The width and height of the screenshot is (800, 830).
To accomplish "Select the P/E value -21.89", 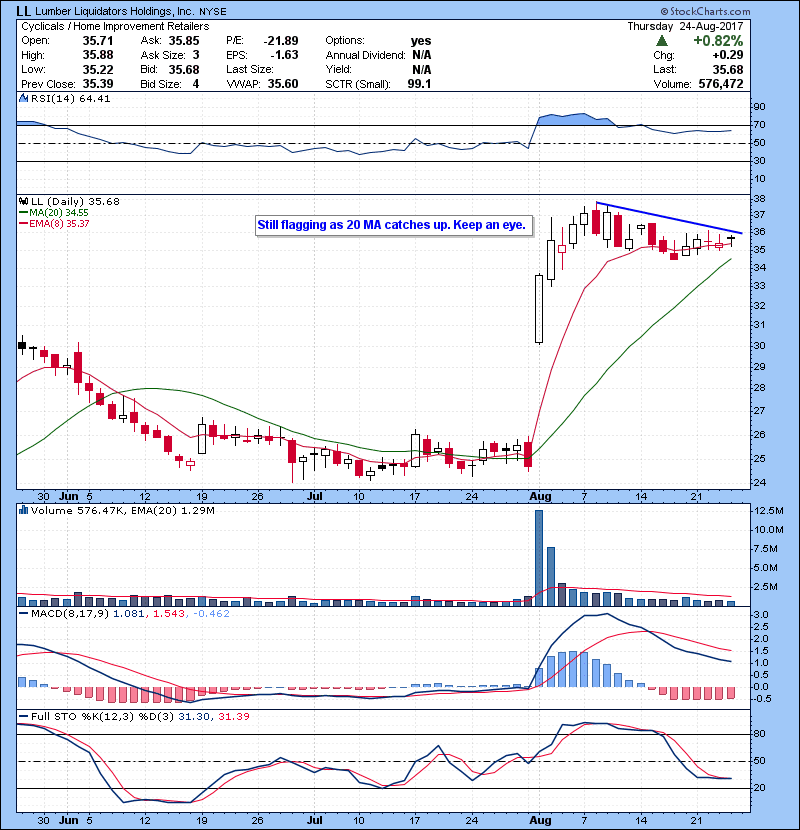I will tap(281, 40).
